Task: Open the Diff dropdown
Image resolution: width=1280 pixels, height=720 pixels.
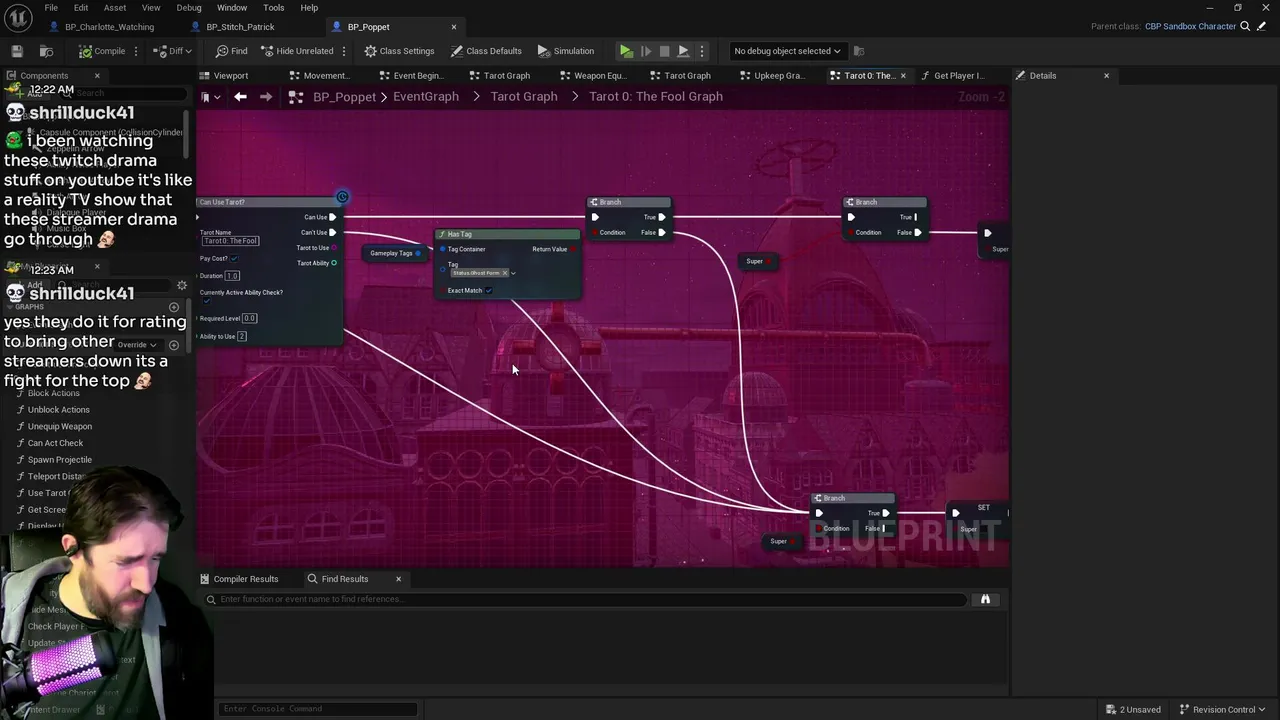Action: click(174, 51)
